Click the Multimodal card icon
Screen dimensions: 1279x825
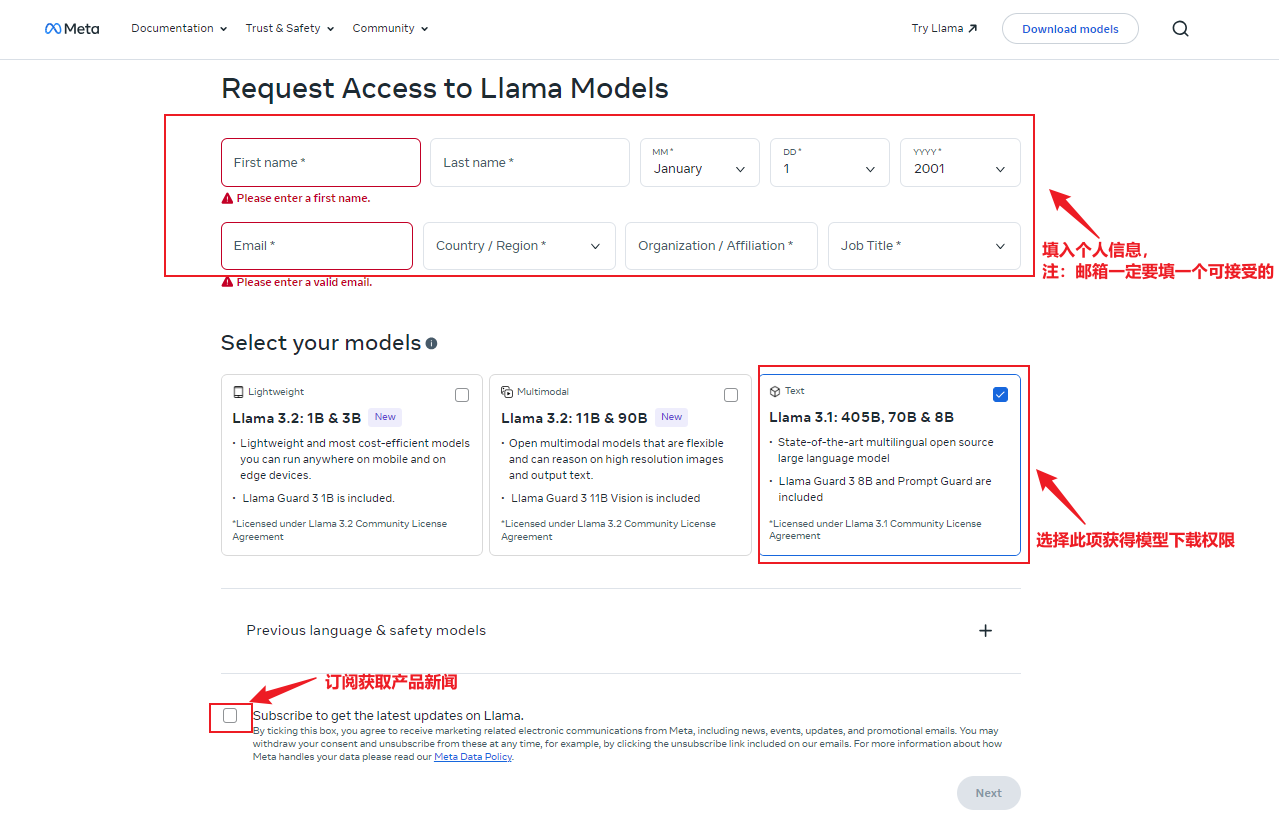507,392
